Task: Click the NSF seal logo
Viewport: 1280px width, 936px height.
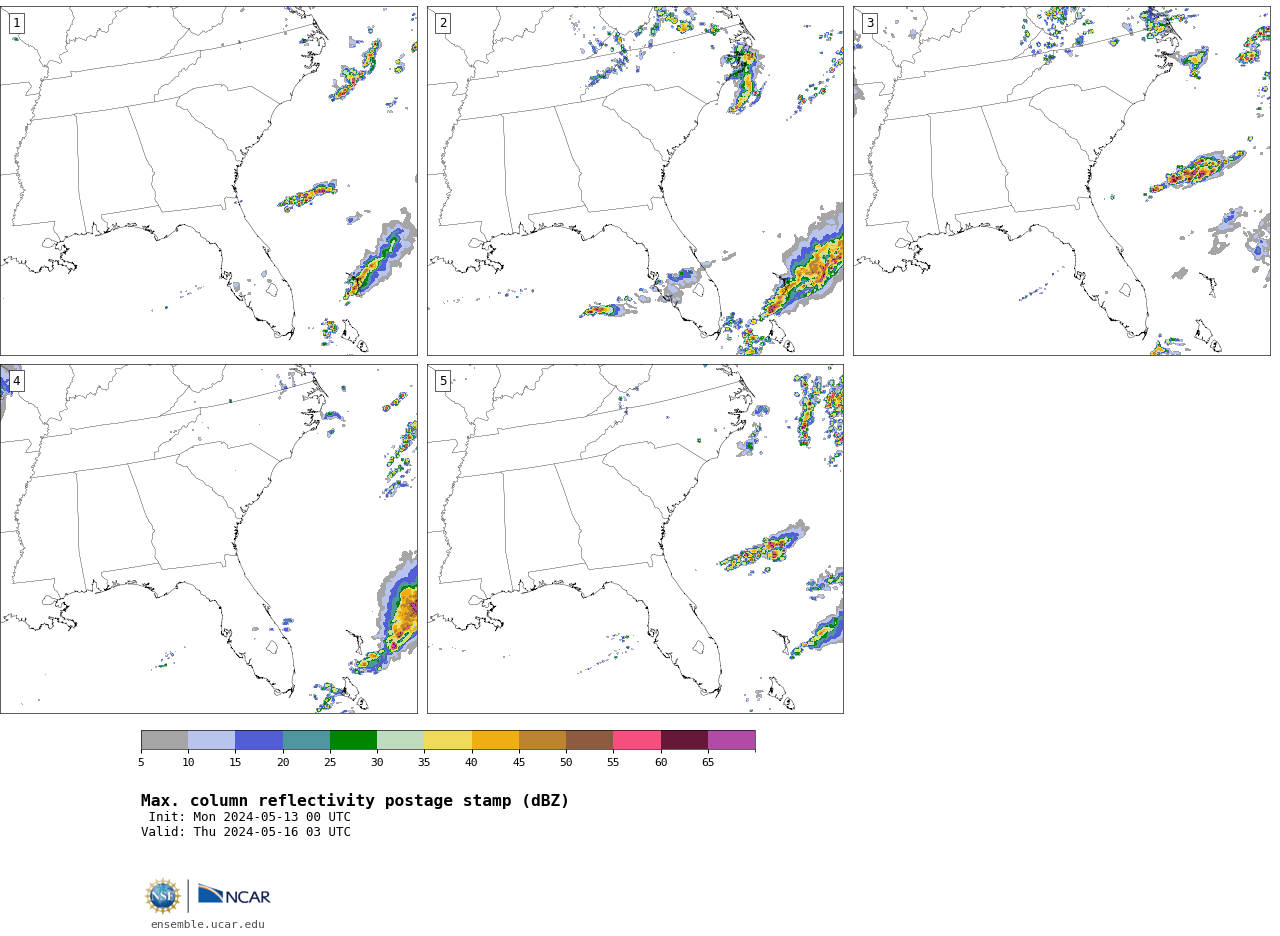Action: (163, 896)
